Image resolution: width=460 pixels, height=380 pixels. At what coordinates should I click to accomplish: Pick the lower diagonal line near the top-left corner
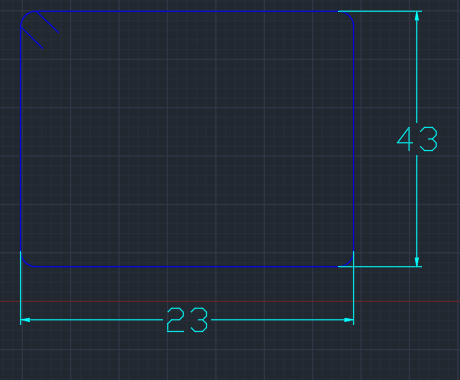point(32,37)
